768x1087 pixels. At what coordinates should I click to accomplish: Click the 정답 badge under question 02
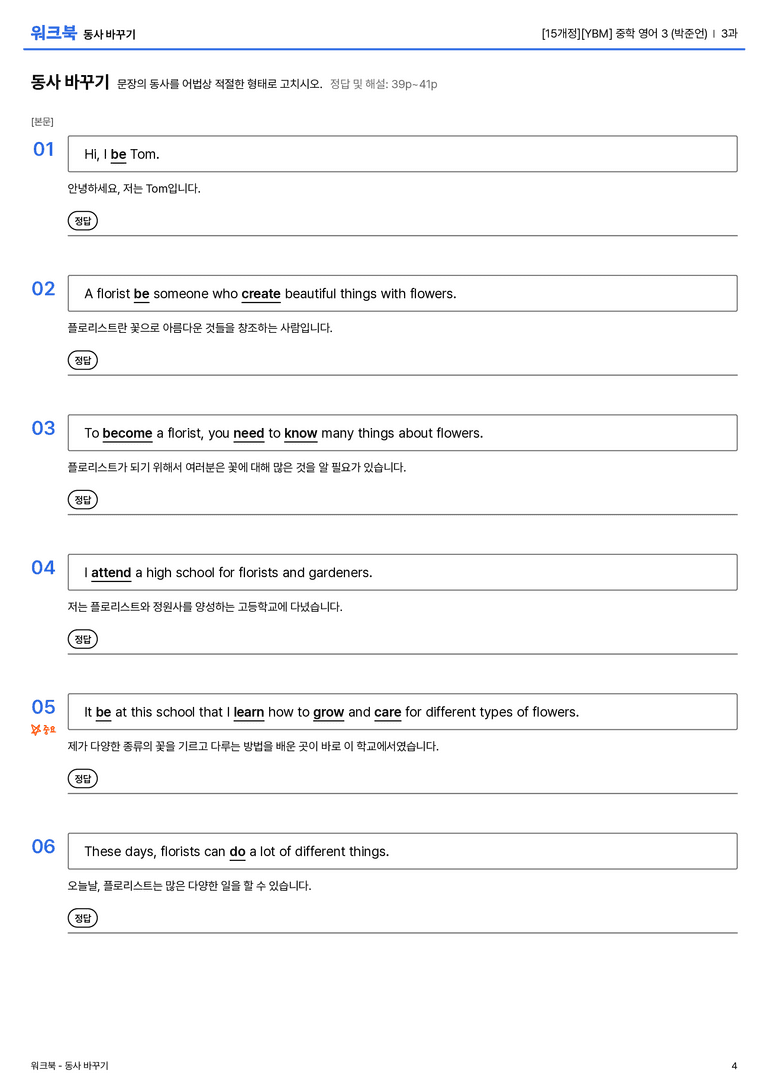(x=82, y=360)
